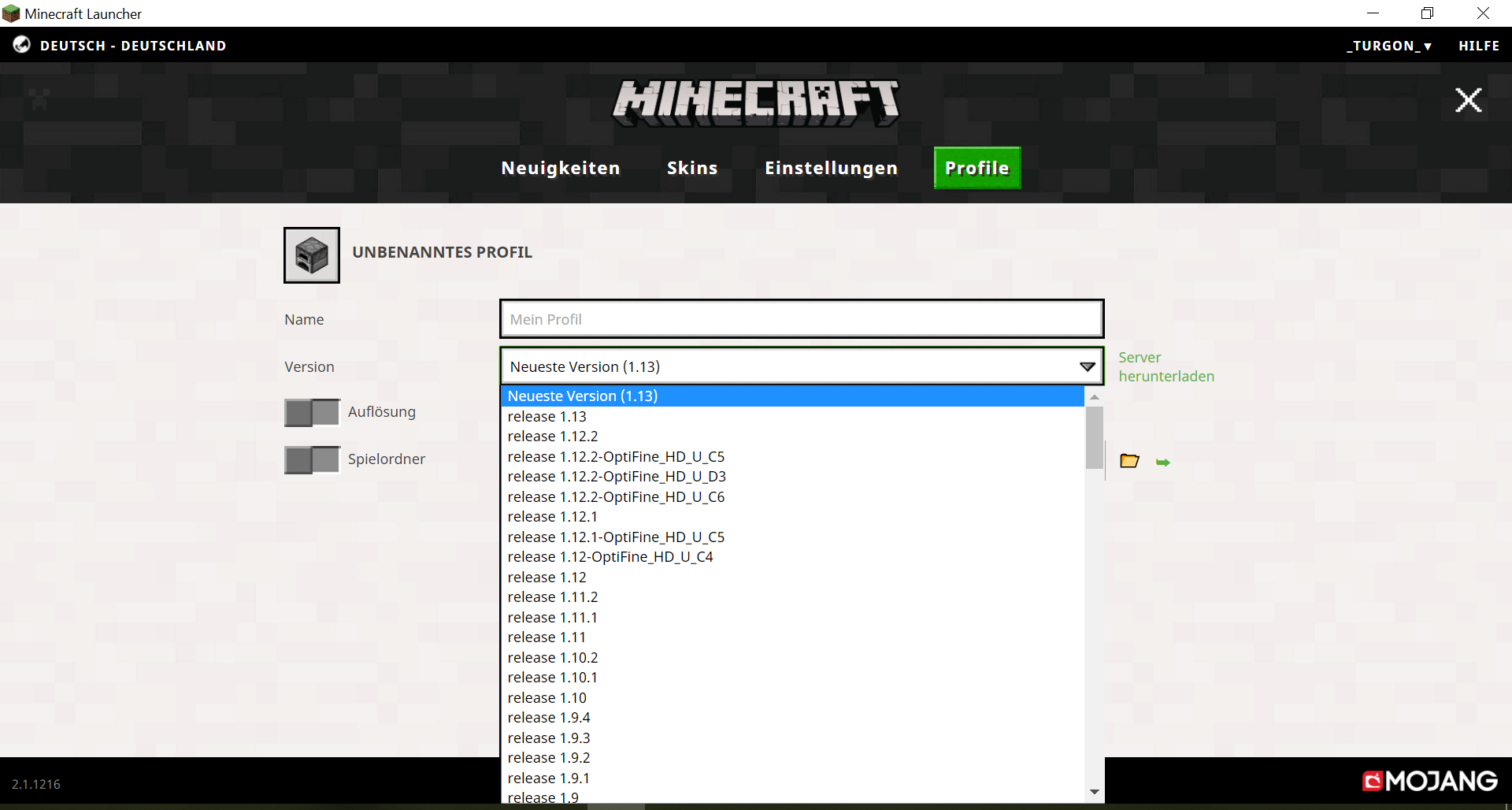The height and width of the screenshot is (810, 1512).
Task: Open the HILFE link
Action: point(1478,46)
